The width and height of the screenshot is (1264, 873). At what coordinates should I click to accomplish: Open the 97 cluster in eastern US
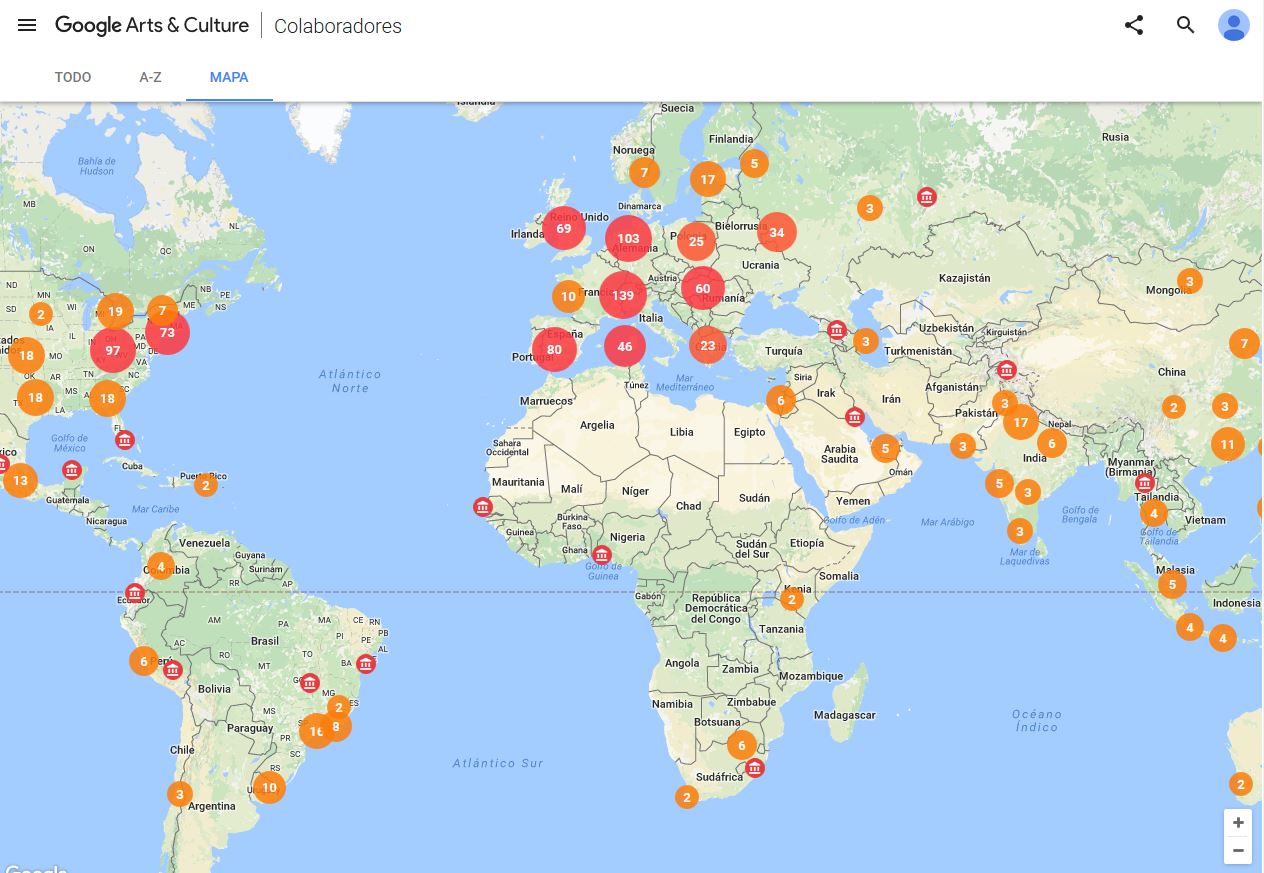click(x=112, y=351)
